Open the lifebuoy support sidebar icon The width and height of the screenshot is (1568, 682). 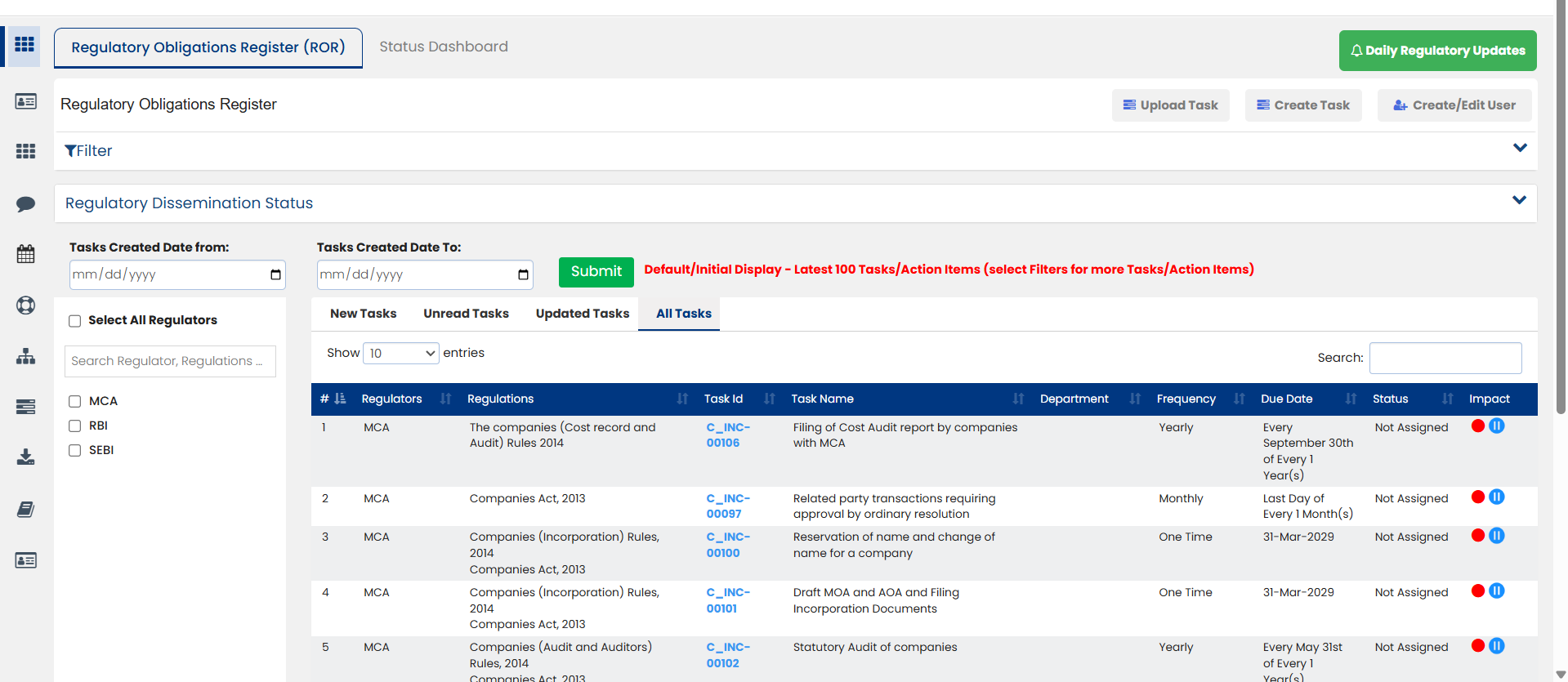point(25,305)
